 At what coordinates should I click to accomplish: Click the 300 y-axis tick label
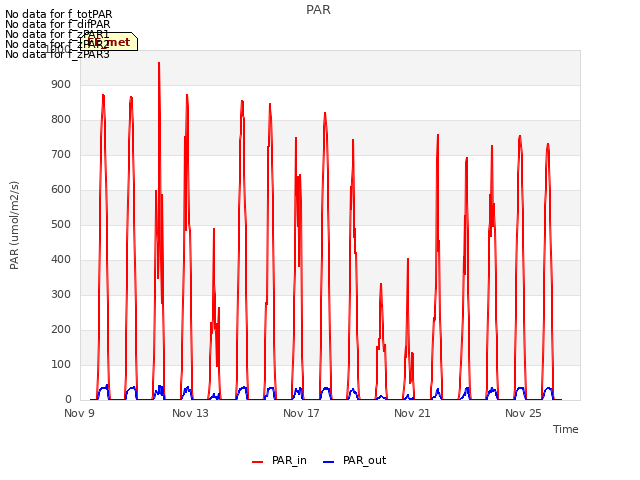coord(61,295)
